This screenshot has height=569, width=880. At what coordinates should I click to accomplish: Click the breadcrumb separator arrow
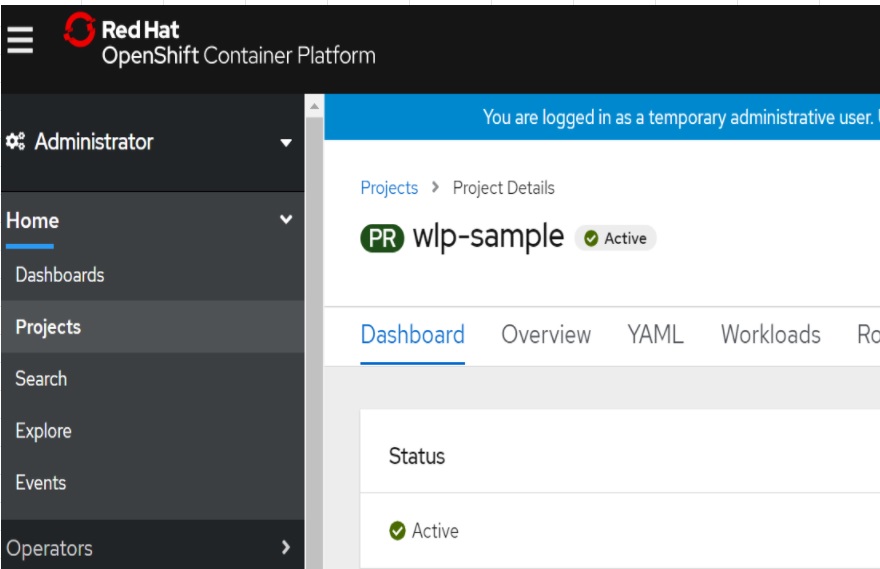click(x=435, y=187)
